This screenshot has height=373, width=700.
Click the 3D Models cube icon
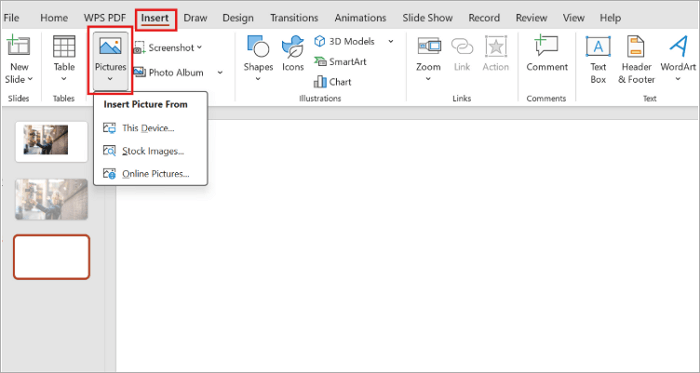320,41
